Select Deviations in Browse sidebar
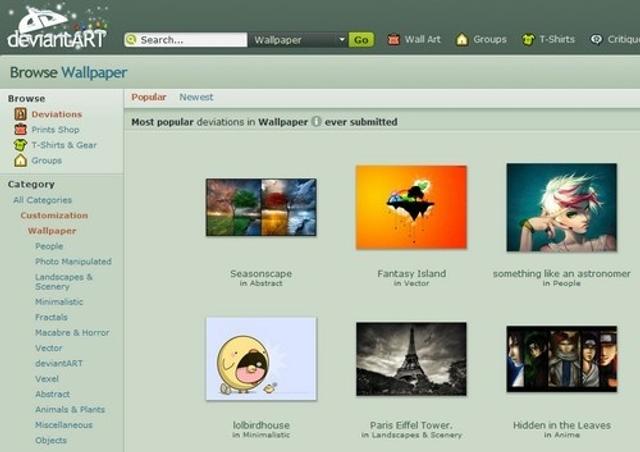640x452 pixels. (57, 114)
